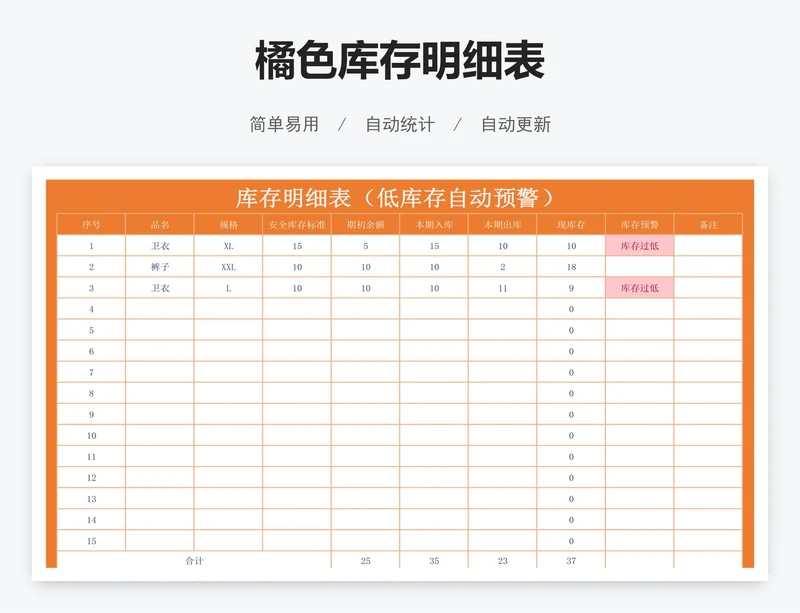Select the tagline text 简单易用
Viewport: 800px width, 613px height.
(284, 125)
